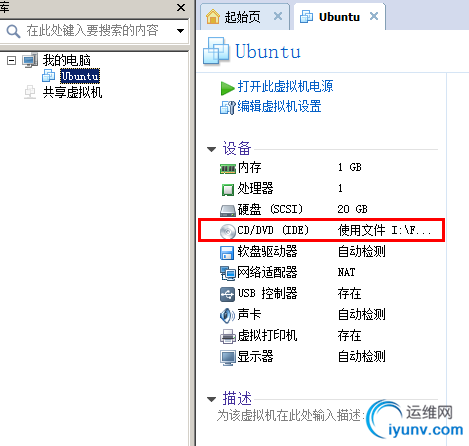Image resolution: width=469 pixels, height=446 pixels.
Task: Select 我的电脑 in the library tree
Action: [66, 60]
